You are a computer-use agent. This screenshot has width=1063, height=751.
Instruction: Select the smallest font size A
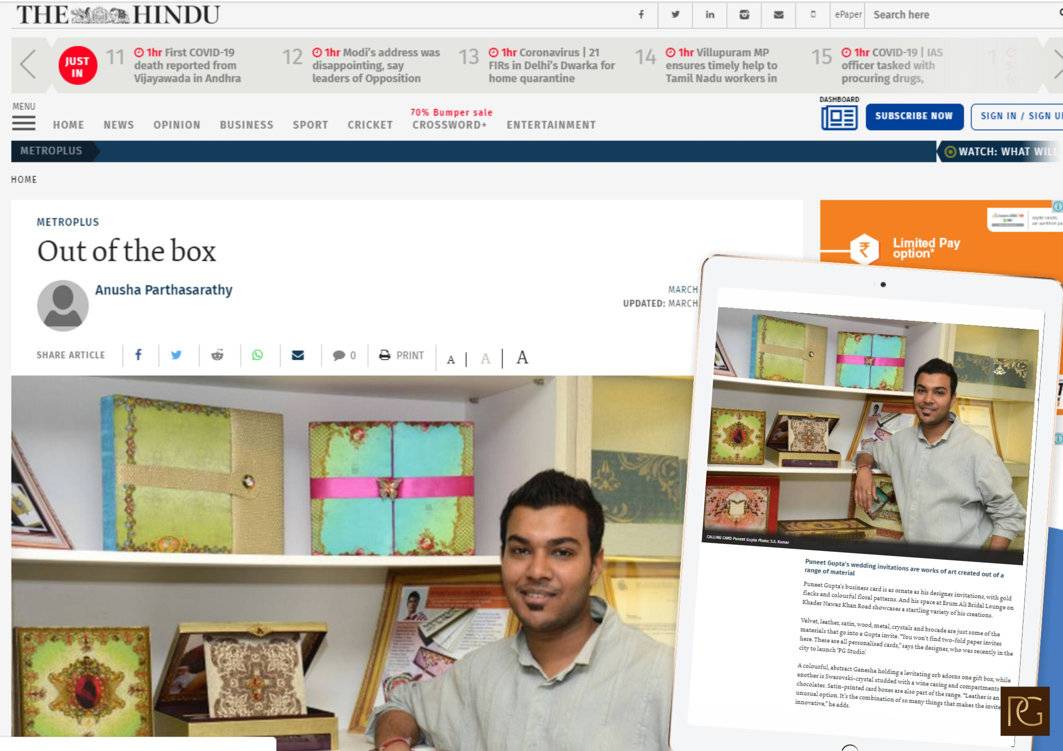(451, 359)
